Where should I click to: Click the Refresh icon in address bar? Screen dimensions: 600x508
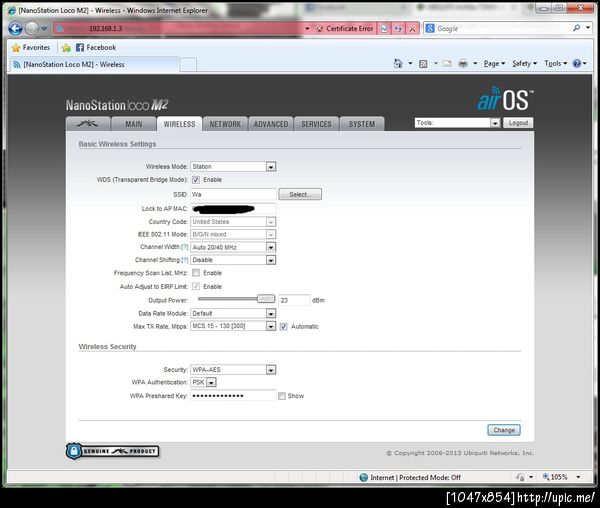pyautogui.click(x=398, y=29)
